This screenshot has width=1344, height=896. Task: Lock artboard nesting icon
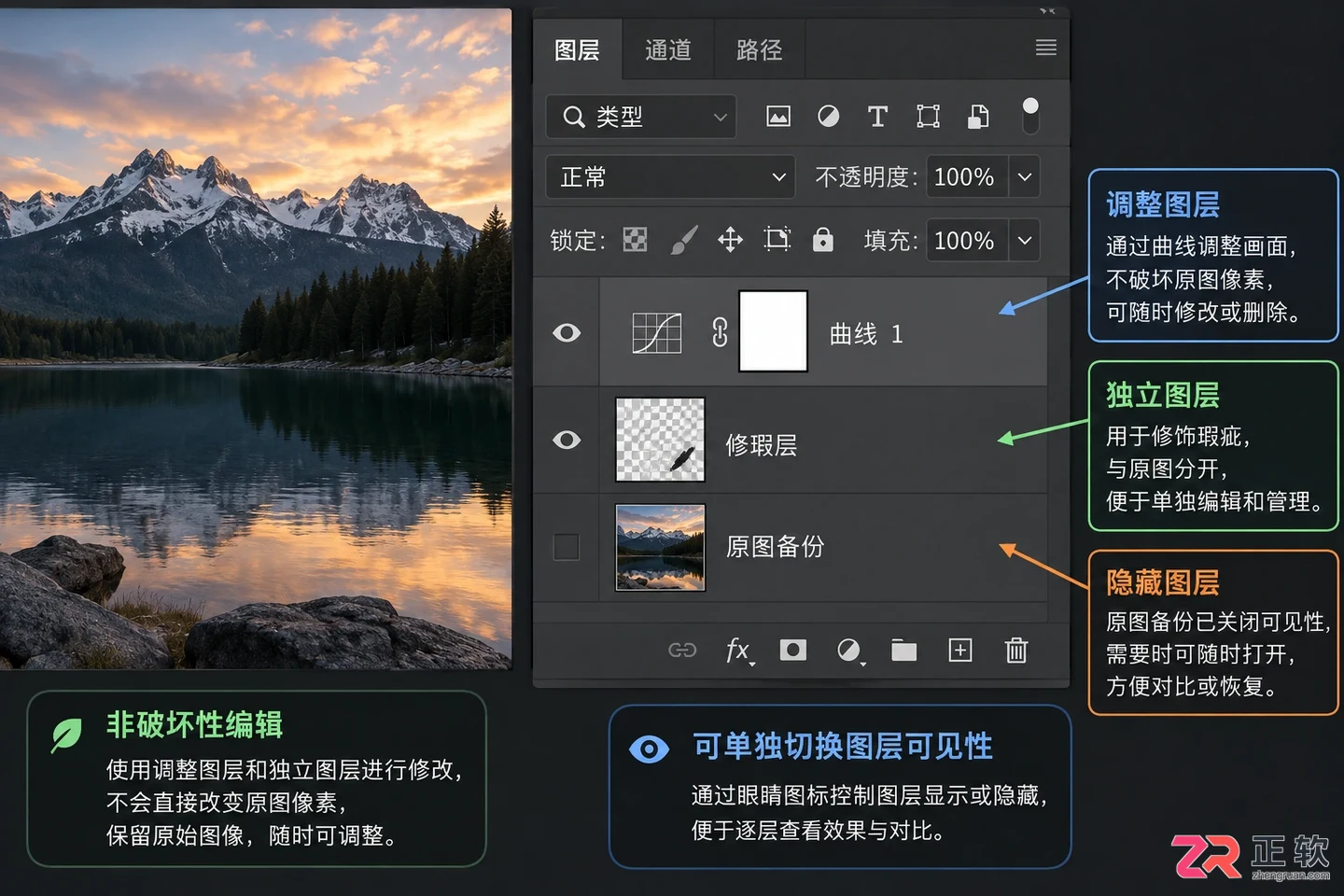click(777, 240)
